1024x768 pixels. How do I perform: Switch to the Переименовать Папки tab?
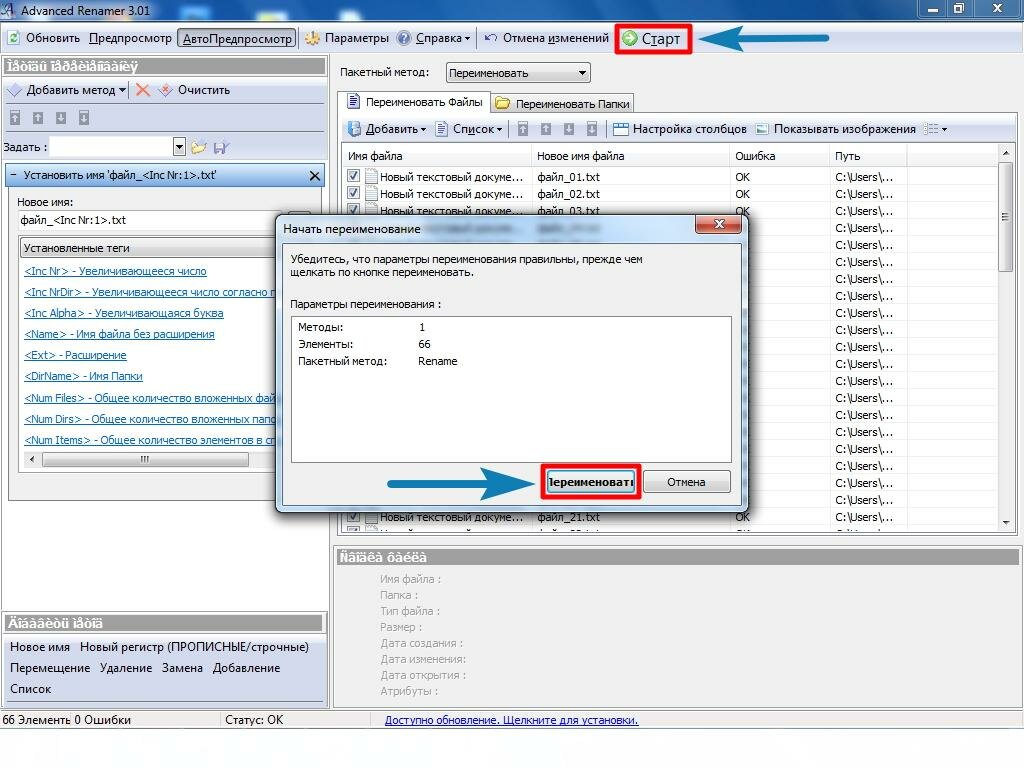pos(563,103)
